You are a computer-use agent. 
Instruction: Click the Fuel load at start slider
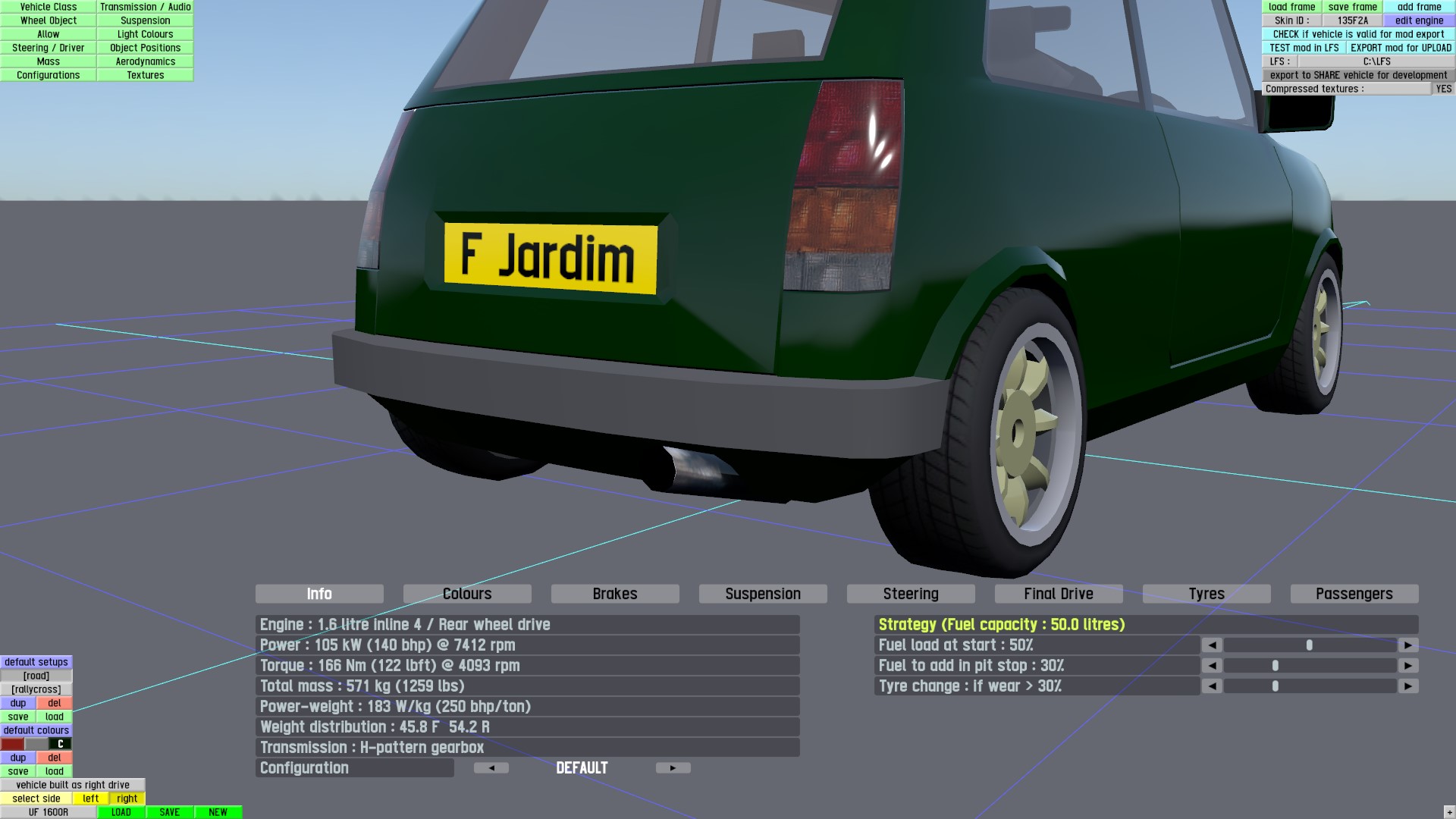point(1310,645)
